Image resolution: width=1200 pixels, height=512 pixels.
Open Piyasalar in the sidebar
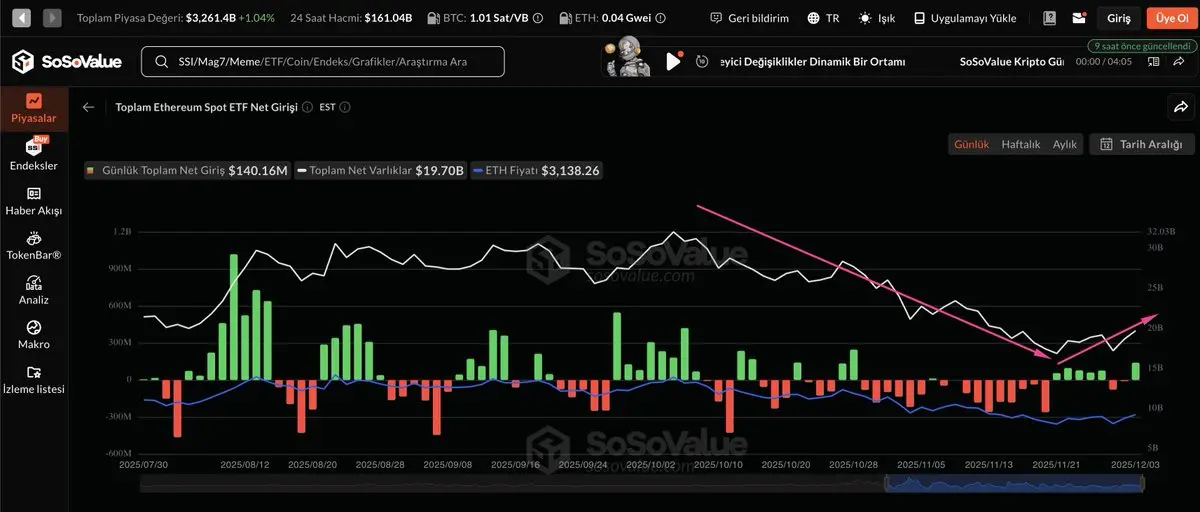point(34,108)
